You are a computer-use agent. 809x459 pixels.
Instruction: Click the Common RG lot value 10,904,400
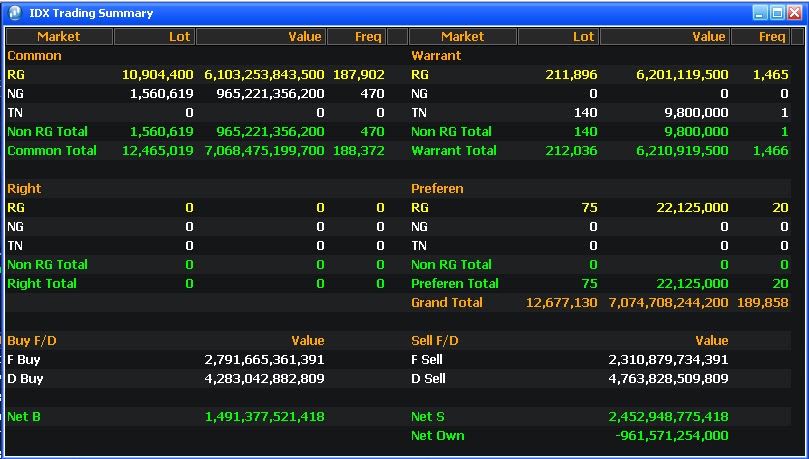(157, 74)
